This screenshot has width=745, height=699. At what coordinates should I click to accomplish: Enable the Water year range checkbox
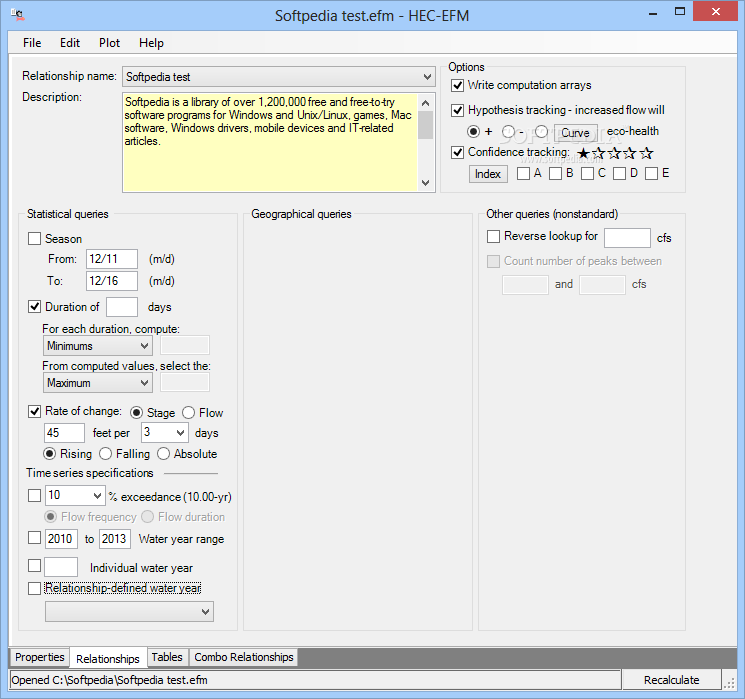point(34,538)
